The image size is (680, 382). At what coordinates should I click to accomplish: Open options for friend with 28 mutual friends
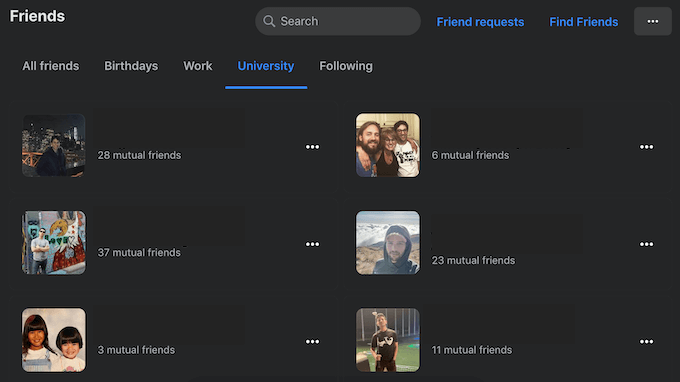point(312,147)
